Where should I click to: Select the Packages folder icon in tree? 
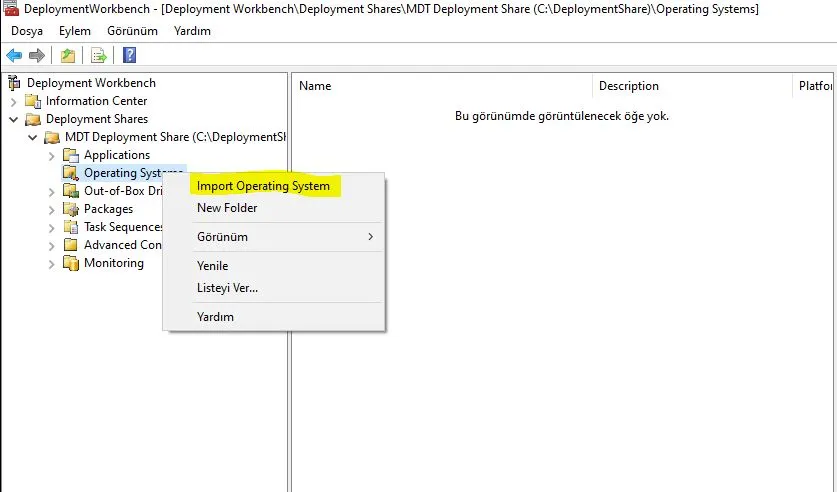70,209
